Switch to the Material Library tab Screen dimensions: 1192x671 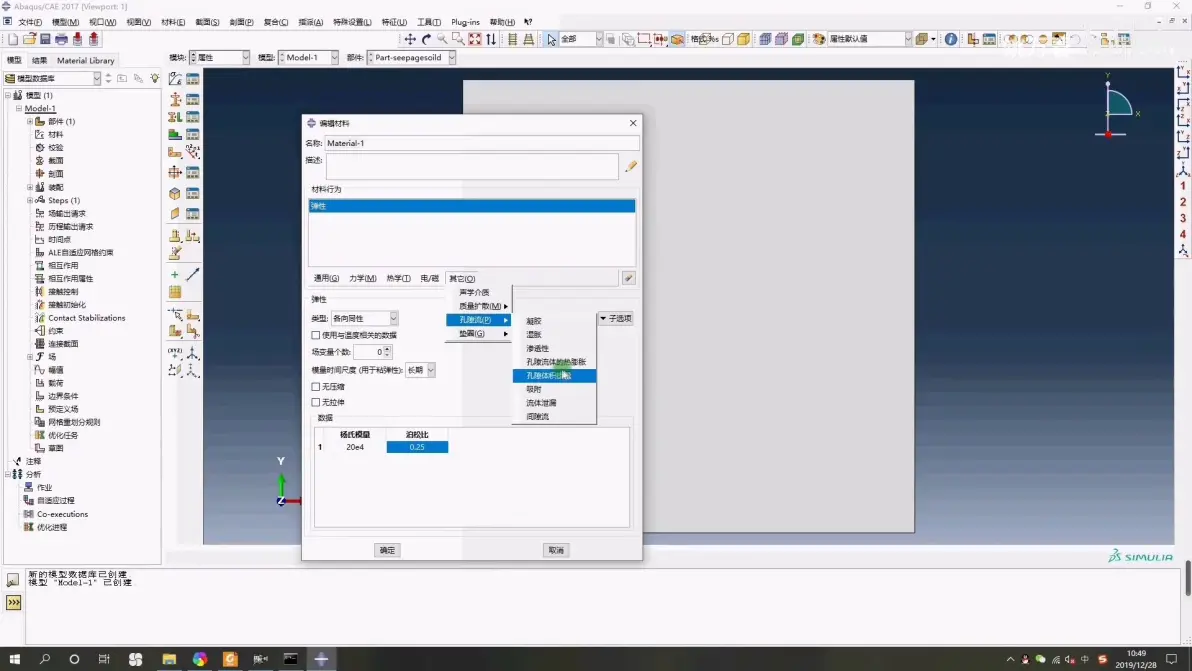coord(86,60)
